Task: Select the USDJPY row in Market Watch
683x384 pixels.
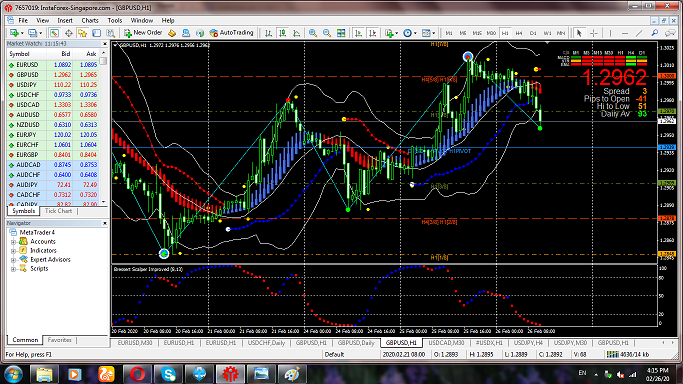Action: (53, 85)
